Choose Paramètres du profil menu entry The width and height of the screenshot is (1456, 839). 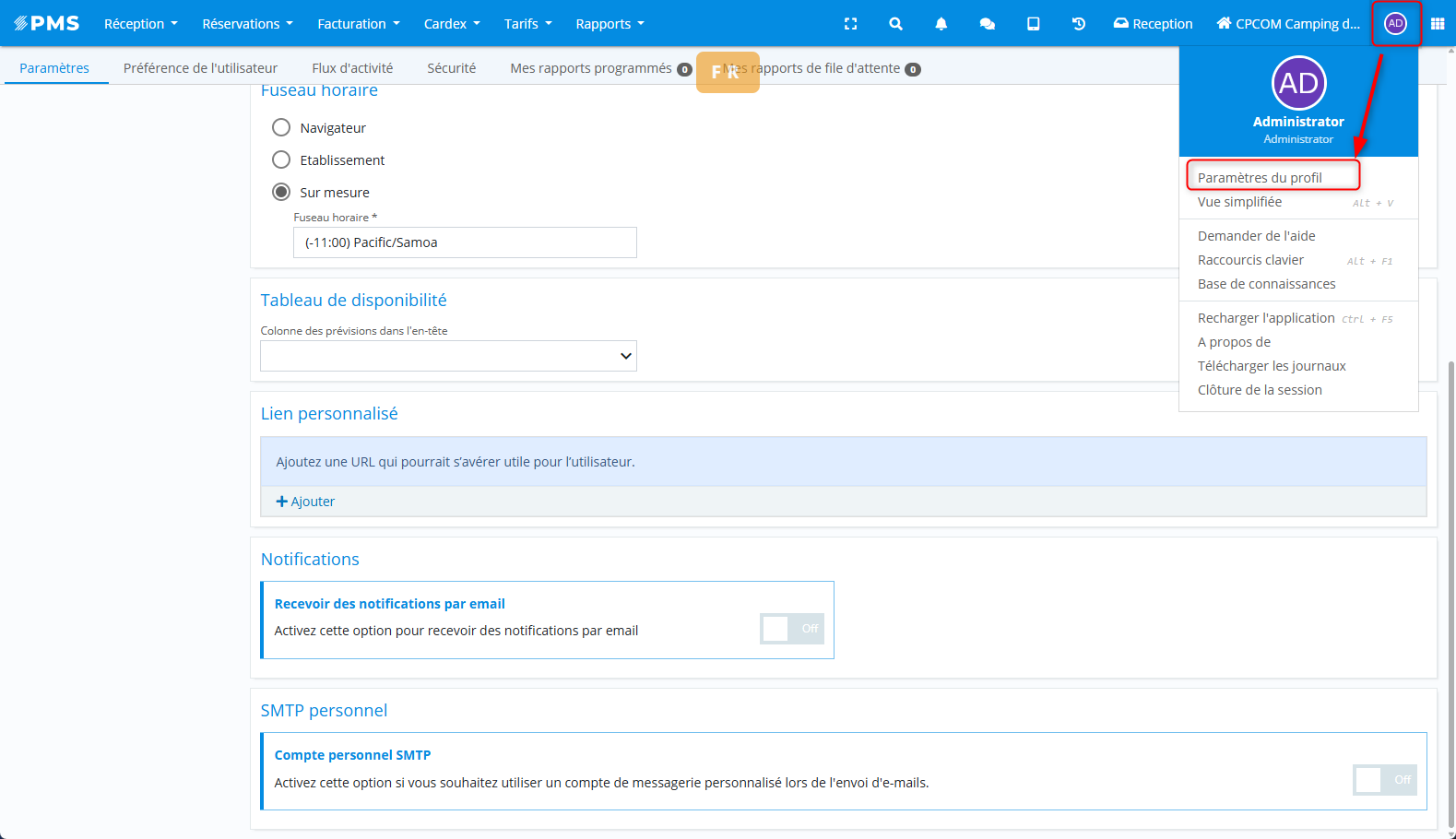[1260, 178]
